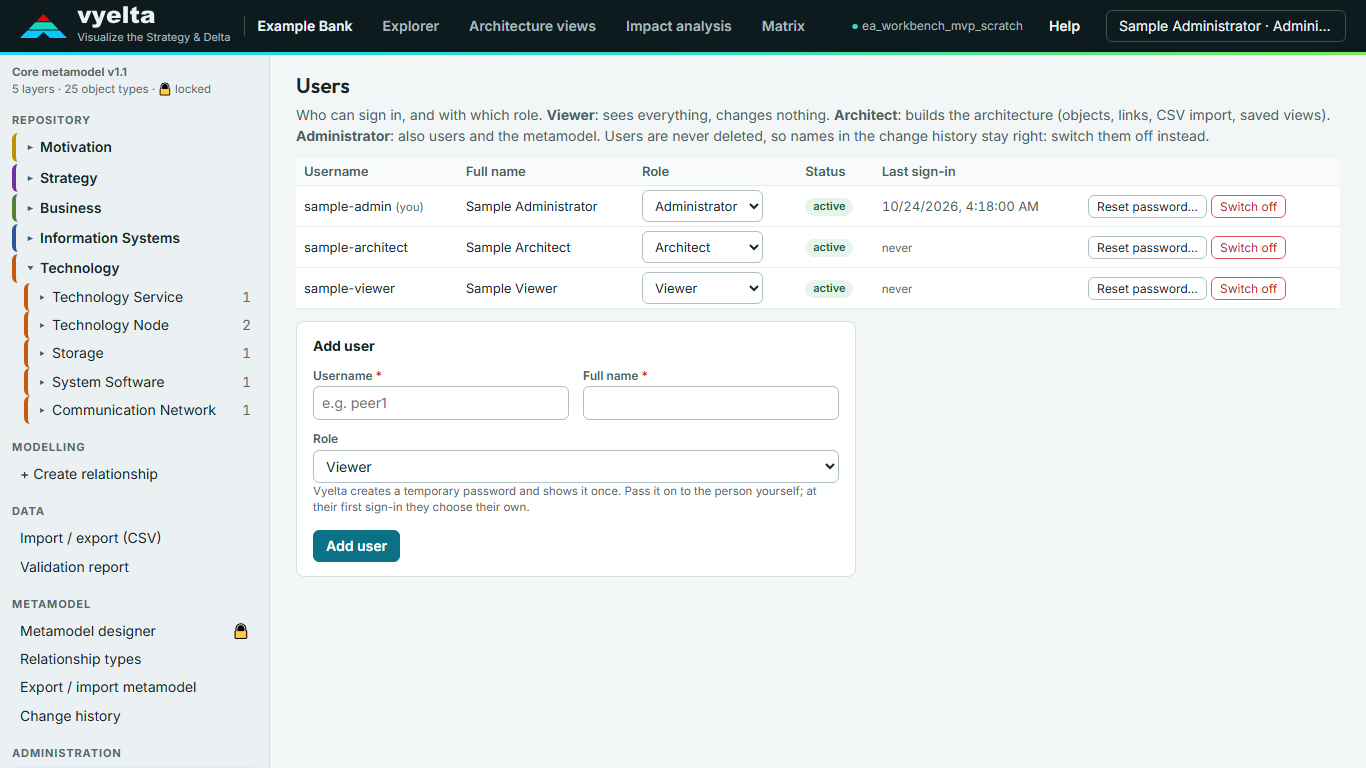Image resolution: width=1366 pixels, height=768 pixels.
Task: Switch to the Matrix tab
Action: click(783, 26)
